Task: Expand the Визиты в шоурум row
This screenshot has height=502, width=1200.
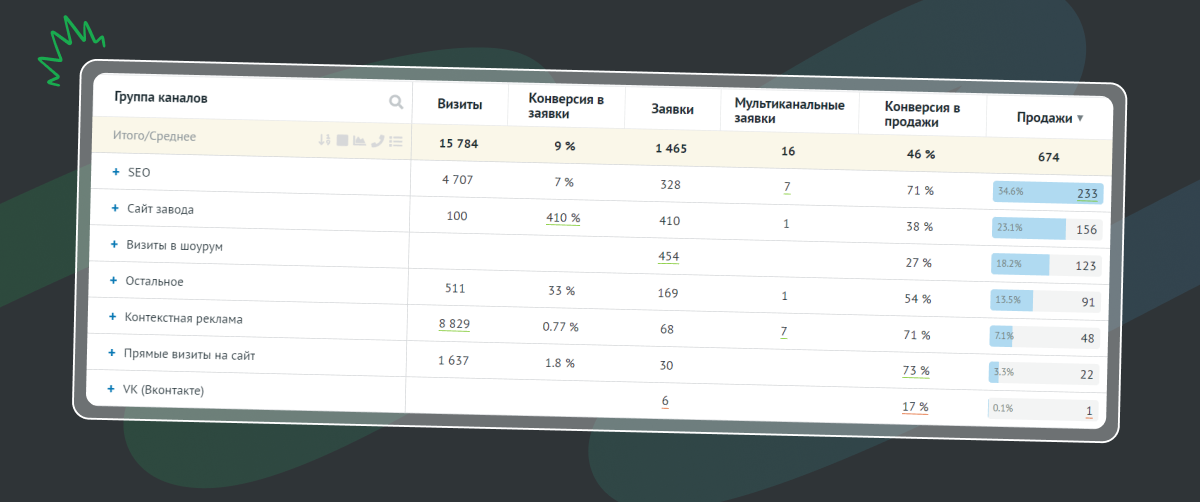Action: [x=114, y=244]
